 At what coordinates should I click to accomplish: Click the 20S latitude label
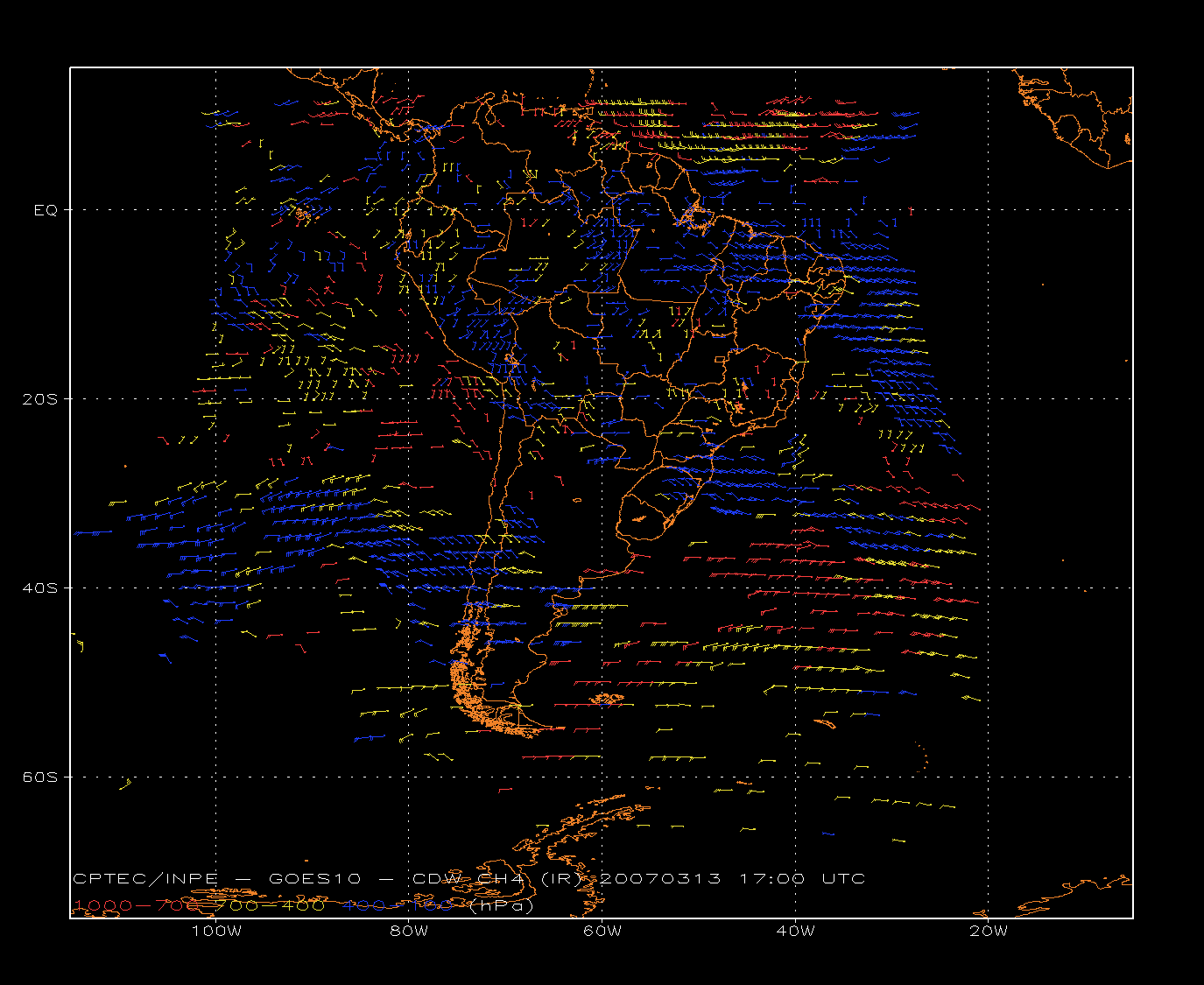[39, 399]
